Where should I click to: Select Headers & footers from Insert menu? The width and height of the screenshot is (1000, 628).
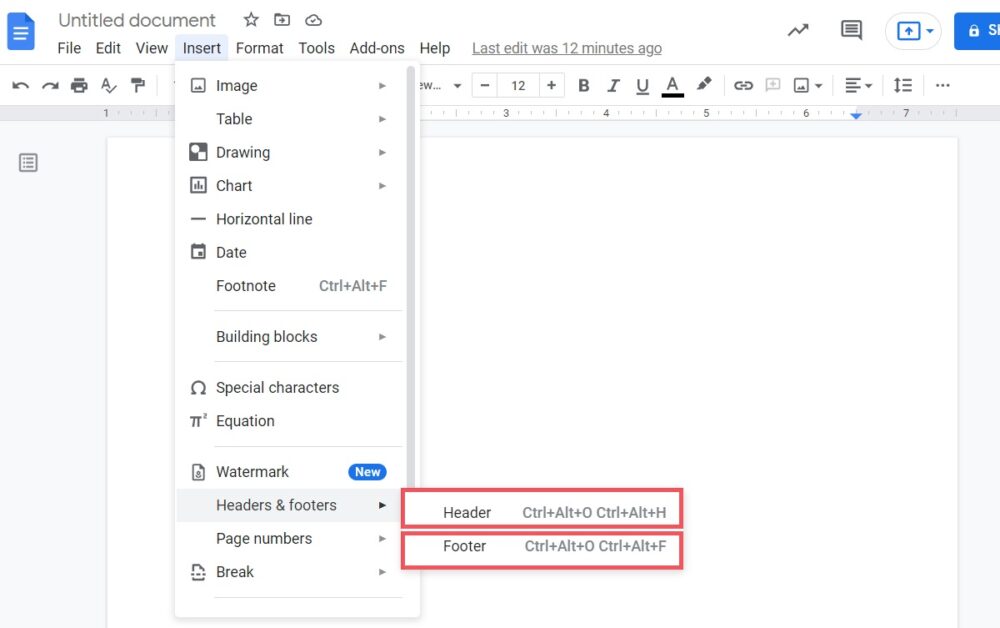tap(276, 505)
